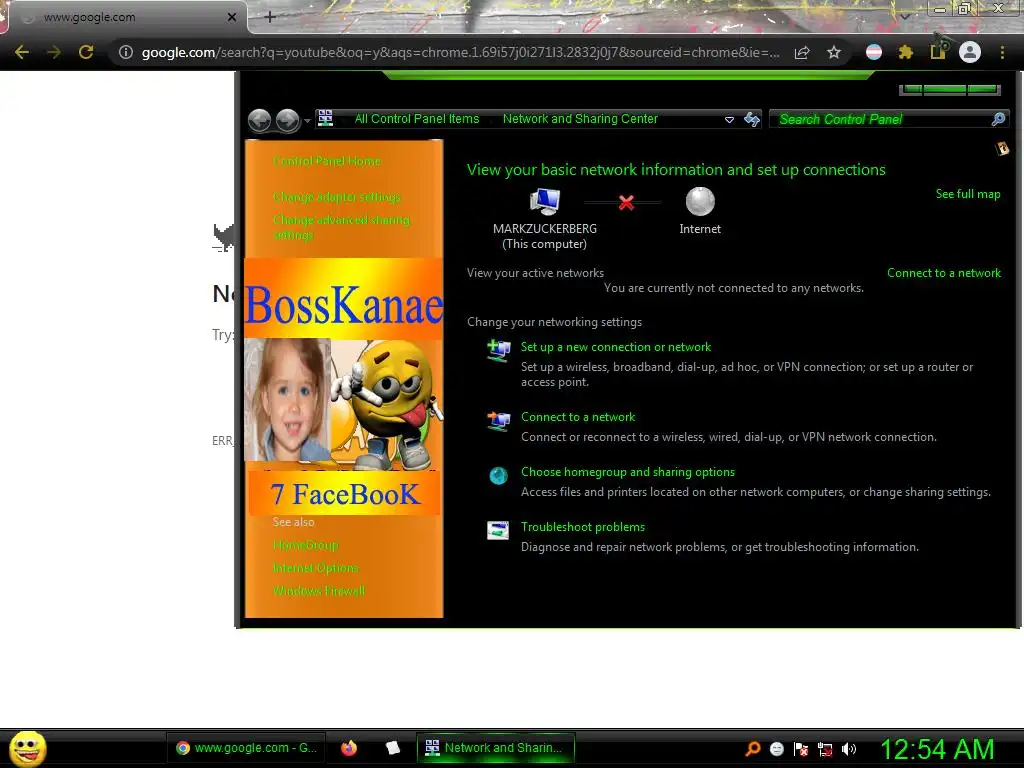Click the white paper icon on taskbar
The image size is (1024, 768).
392,748
